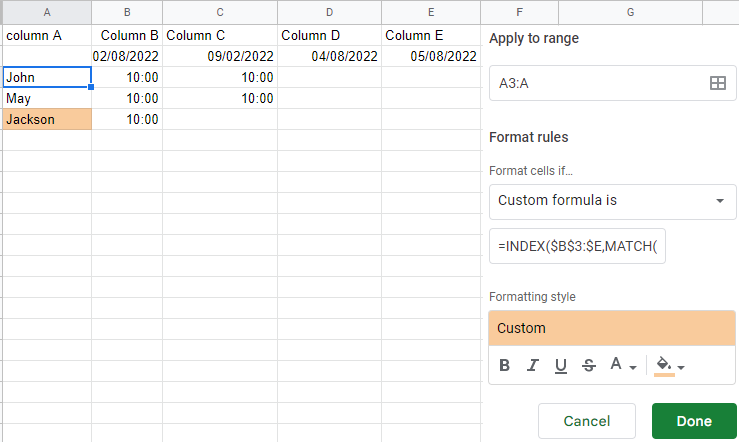Select column B header
The height and width of the screenshot is (442, 739).
[x=127, y=12]
